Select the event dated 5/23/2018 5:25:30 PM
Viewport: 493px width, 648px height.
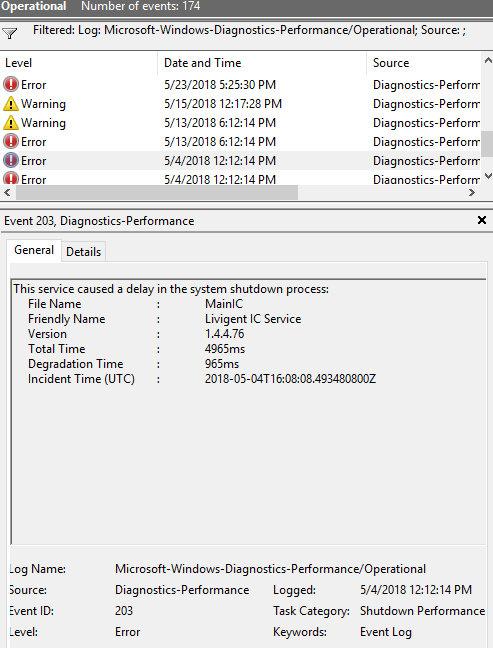tap(220, 85)
